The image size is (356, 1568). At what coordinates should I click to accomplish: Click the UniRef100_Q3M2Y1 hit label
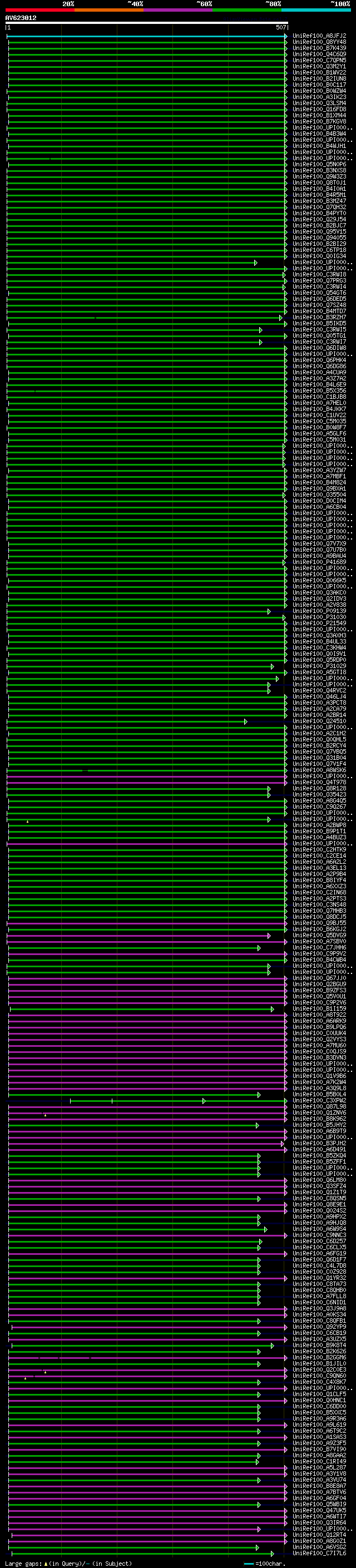319,66
